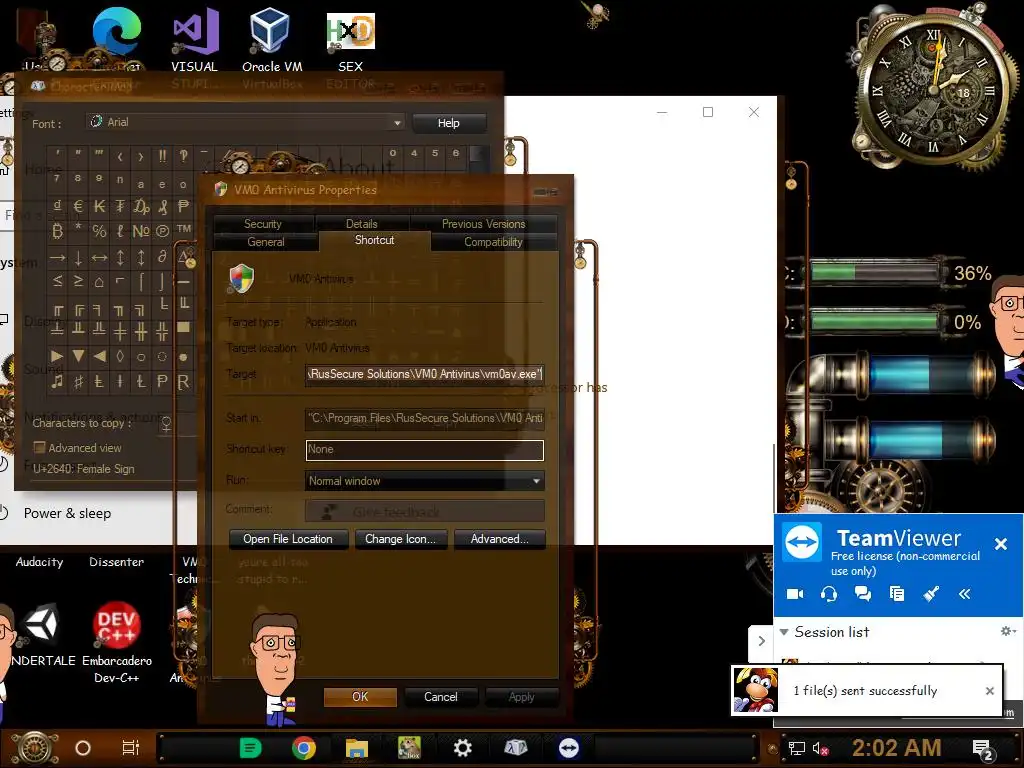Close the TeamViewer panel

1000,543
